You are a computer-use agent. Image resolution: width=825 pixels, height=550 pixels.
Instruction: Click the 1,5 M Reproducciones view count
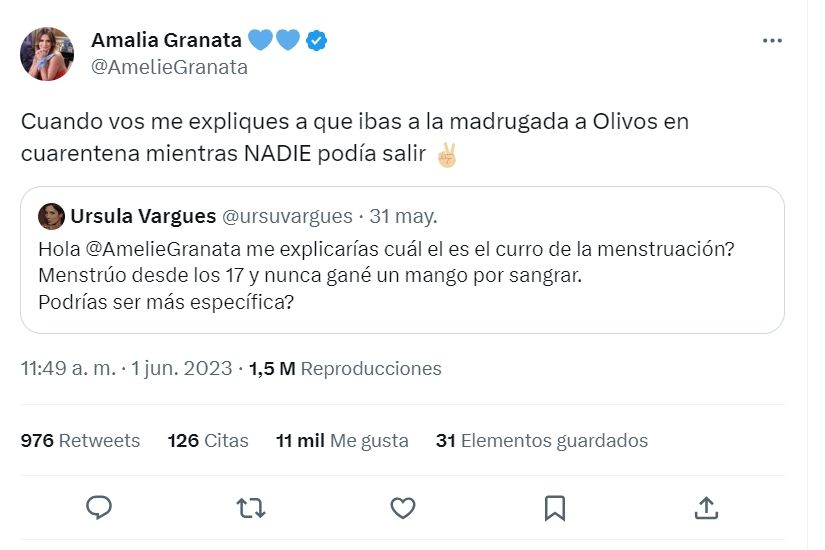coord(345,369)
